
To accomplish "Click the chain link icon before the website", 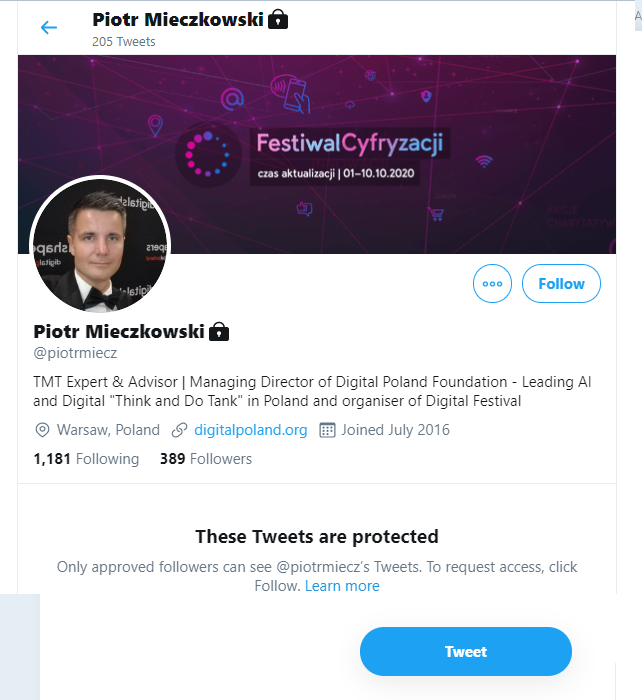I will point(180,430).
